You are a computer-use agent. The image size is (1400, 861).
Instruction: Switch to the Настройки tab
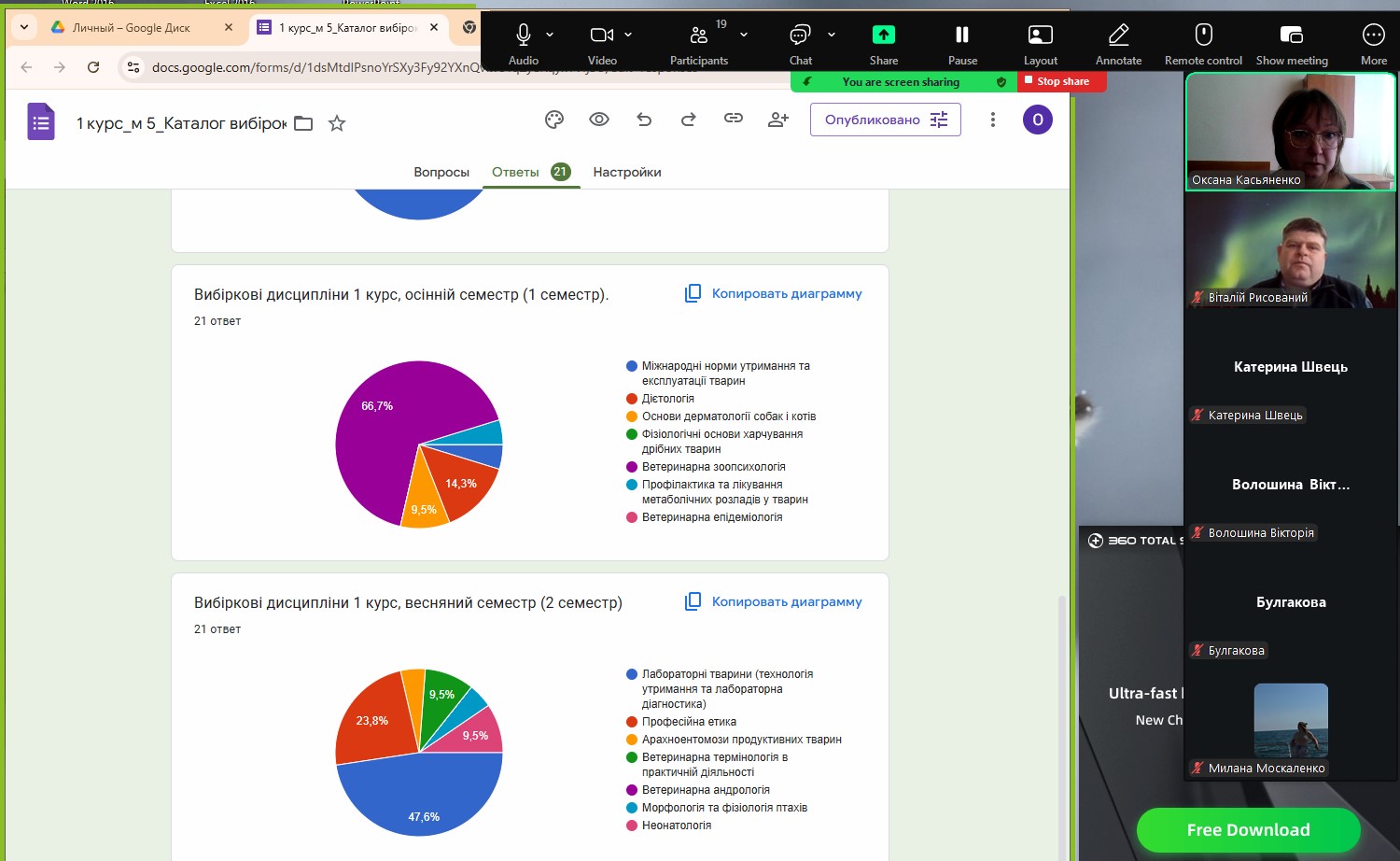pyautogui.click(x=627, y=172)
